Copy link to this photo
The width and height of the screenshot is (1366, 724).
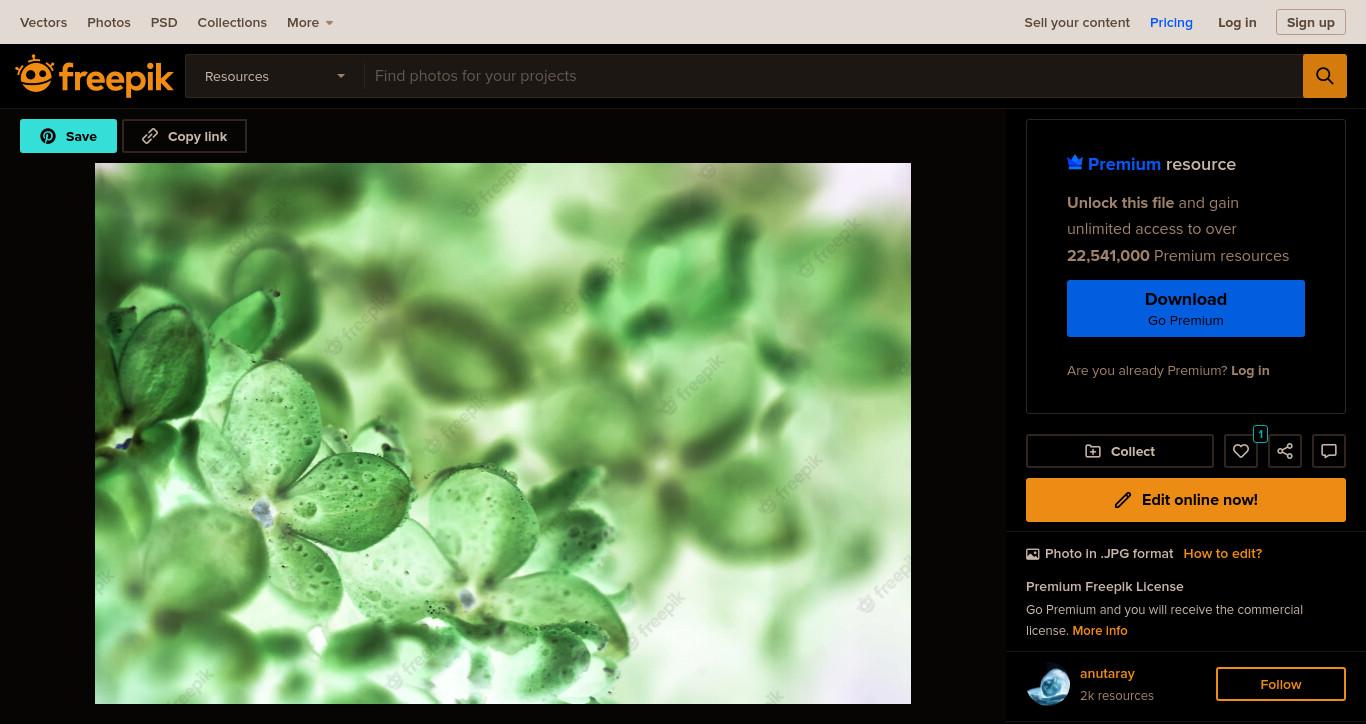click(184, 136)
